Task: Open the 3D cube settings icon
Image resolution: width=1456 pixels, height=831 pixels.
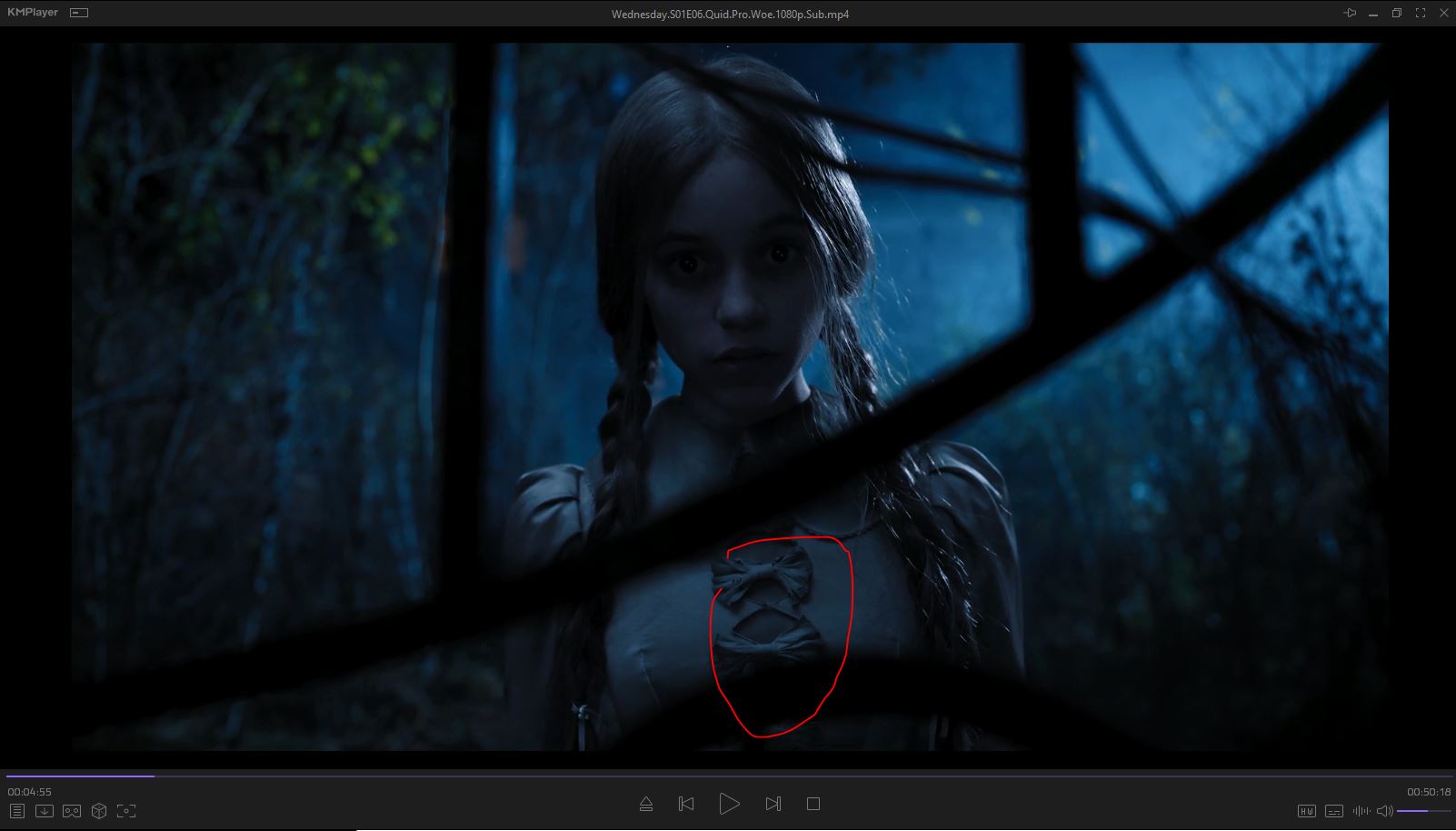Action: 99,811
